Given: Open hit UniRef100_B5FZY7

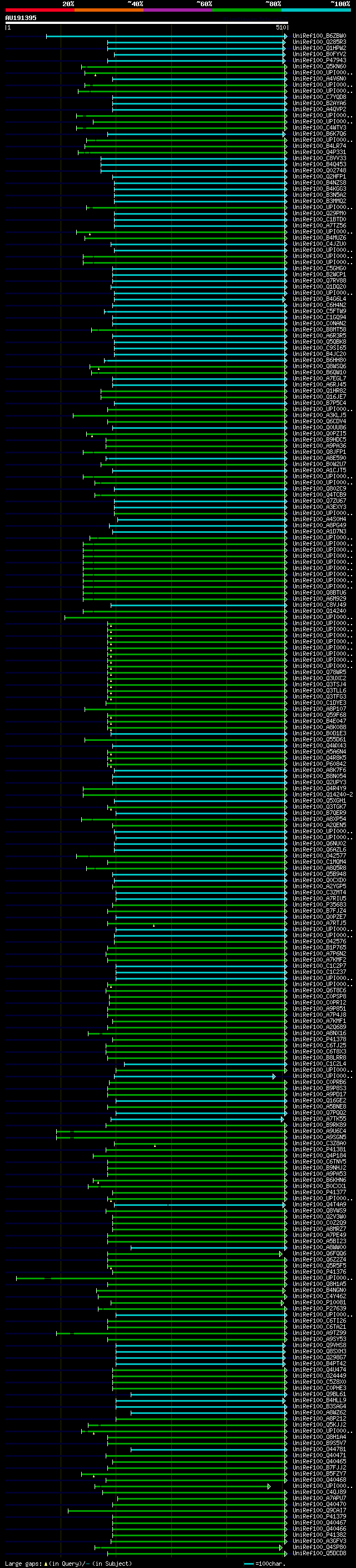Looking at the screenshot, I should tap(319, 1473).
